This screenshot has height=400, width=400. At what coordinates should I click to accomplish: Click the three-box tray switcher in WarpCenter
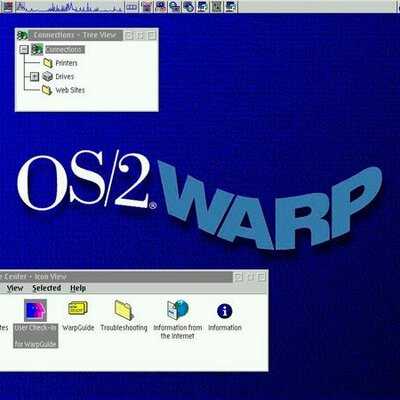131,6
